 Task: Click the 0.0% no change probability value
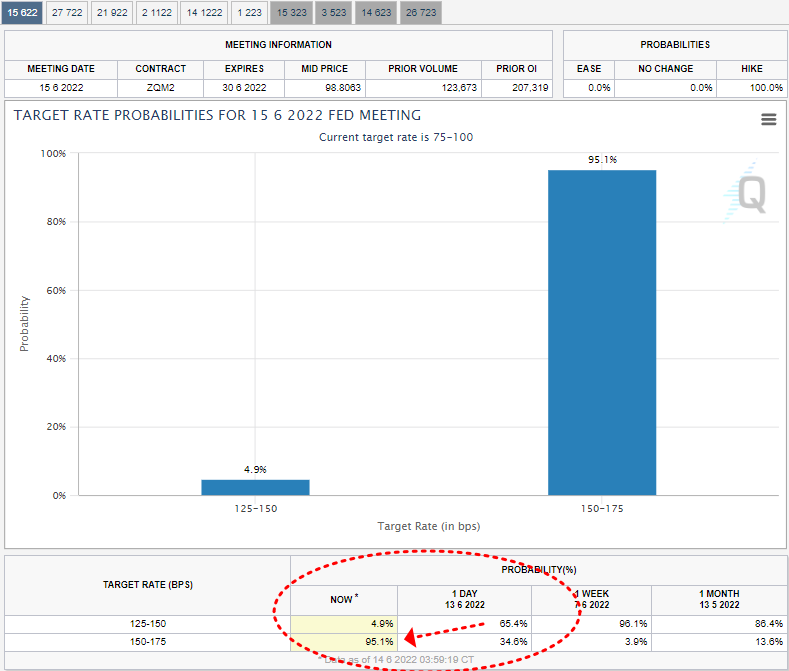(701, 88)
